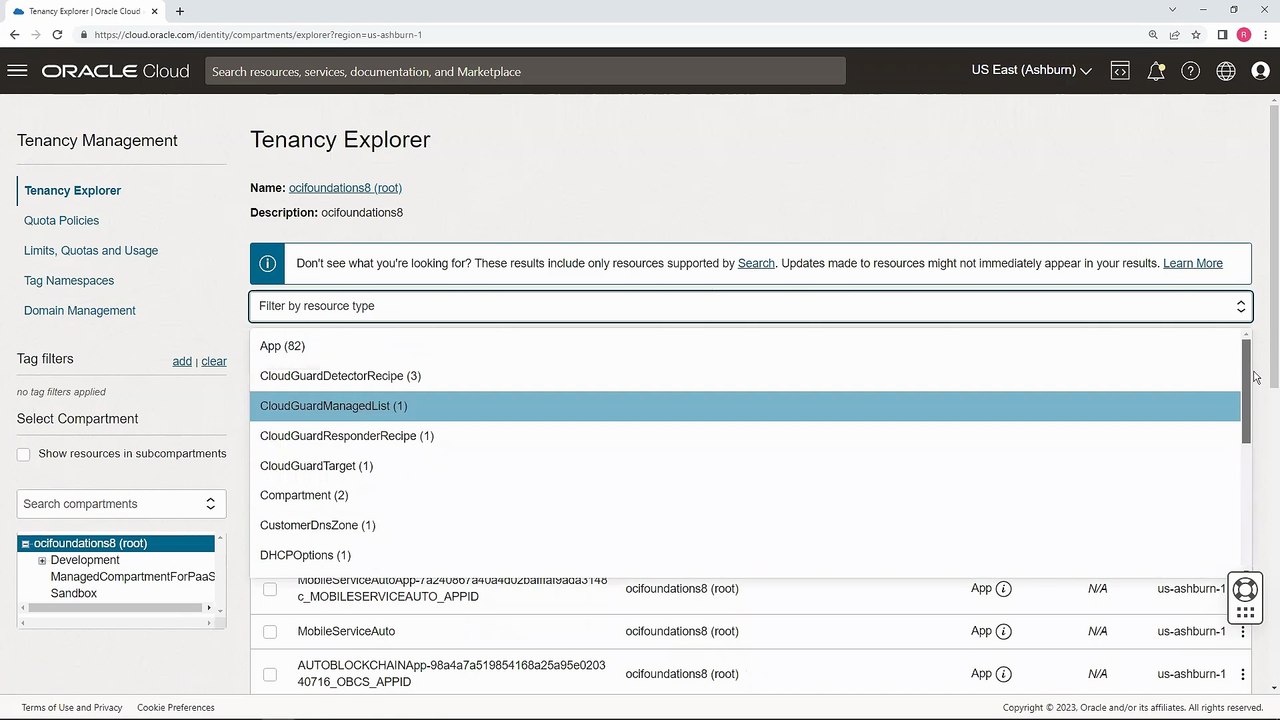Click clear under Tag filters
Screen dimensions: 1280x720
(x=214, y=361)
